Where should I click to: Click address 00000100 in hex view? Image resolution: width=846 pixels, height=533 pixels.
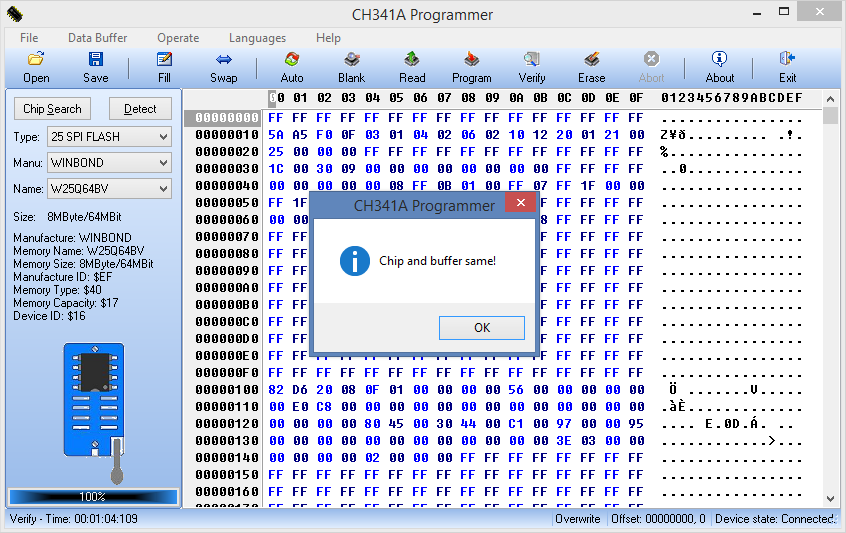(227, 390)
